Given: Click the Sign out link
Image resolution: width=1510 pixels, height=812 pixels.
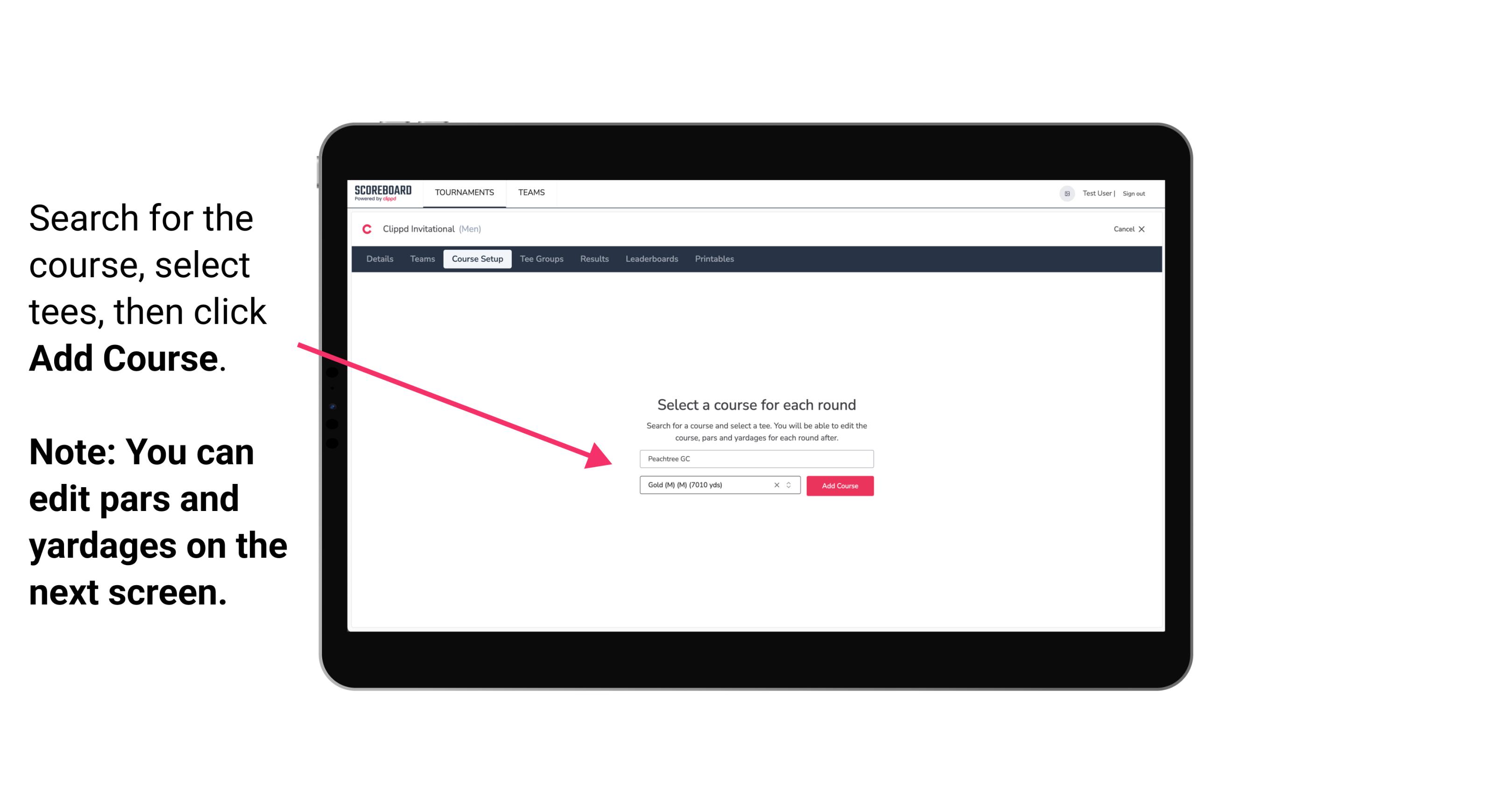Looking at the screenshot, I should (1133, 193).
